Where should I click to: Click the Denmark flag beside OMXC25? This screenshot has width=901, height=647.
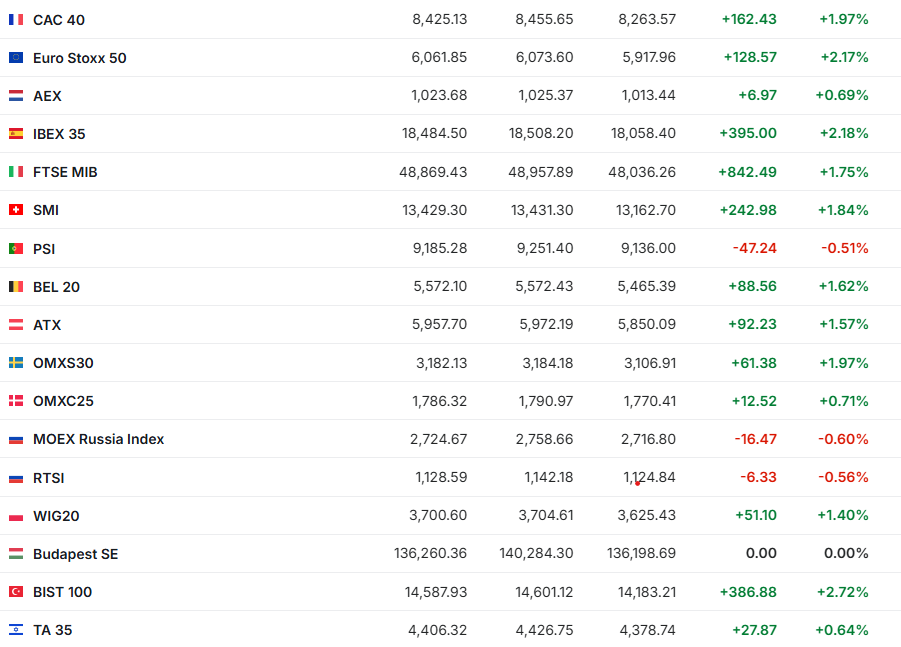[x=16, y=401]
